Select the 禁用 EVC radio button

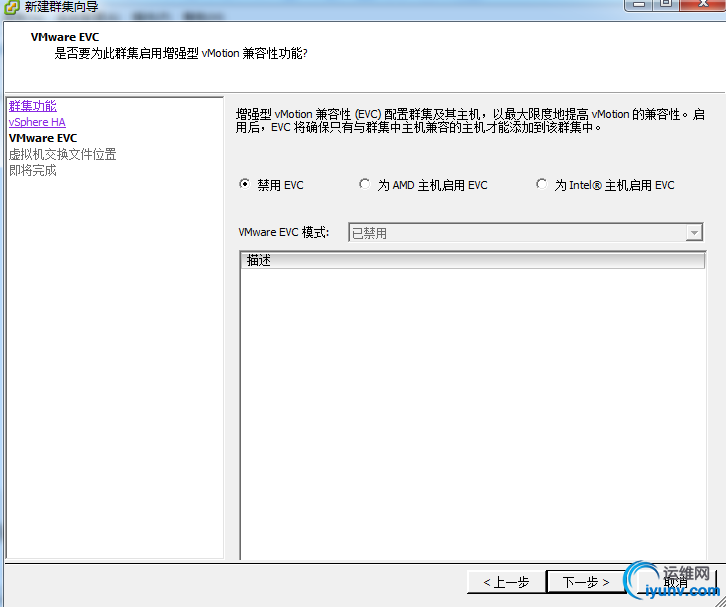(244, 184)
